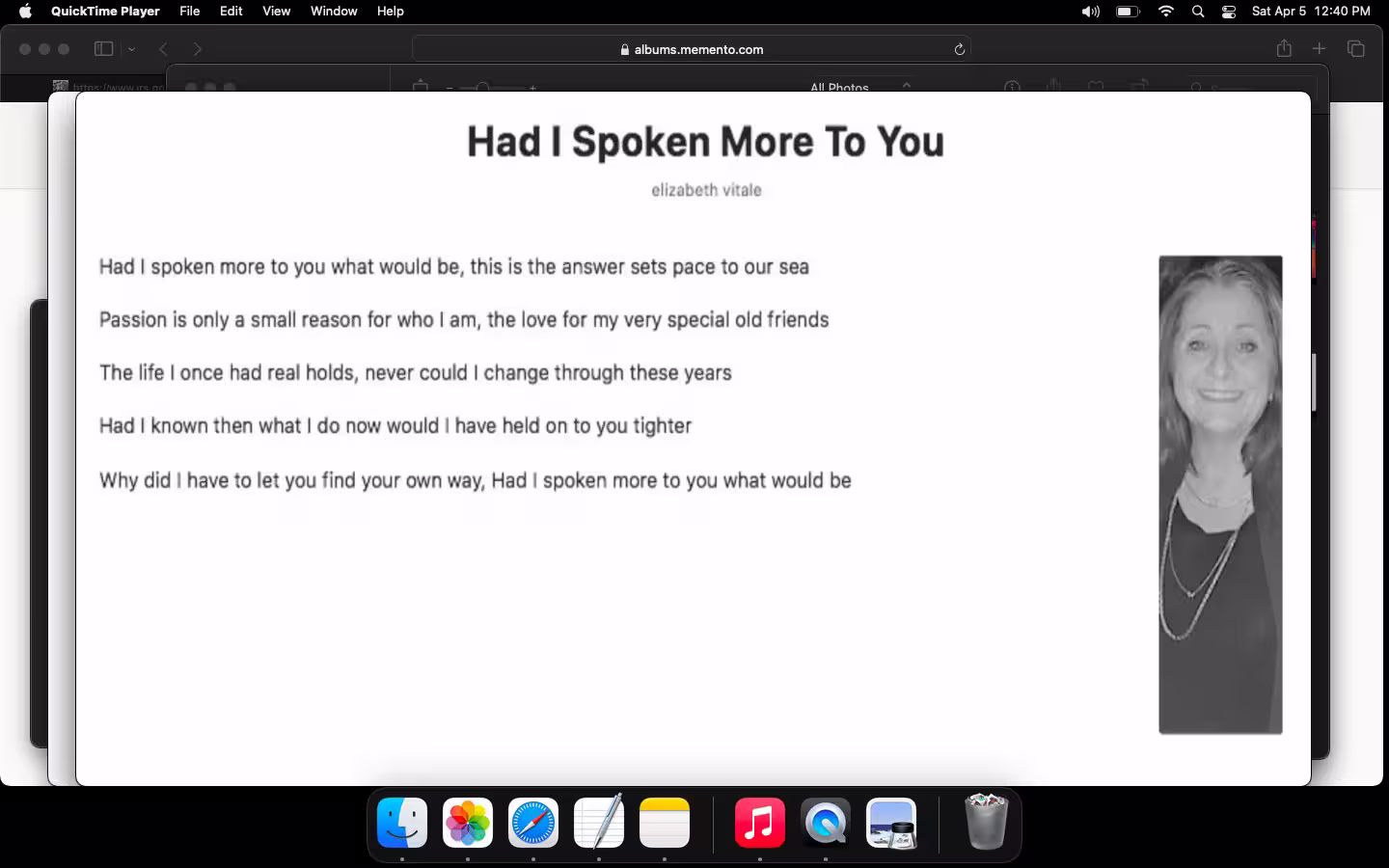Click the albums.memento.com address bar

point(692,49)
